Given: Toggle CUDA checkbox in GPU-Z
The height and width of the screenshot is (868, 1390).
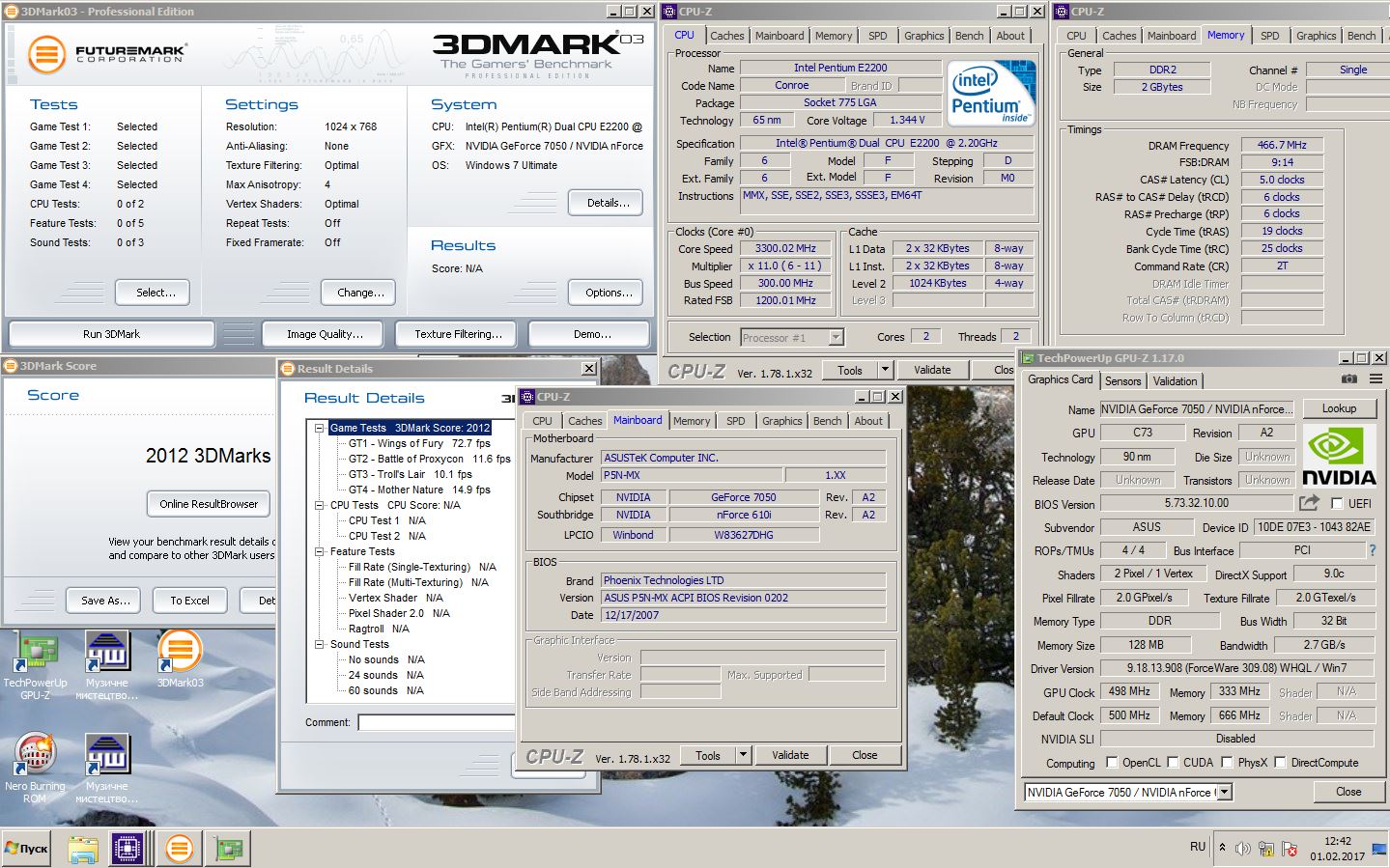Looking at the screenshot, I should pos(1173,763).
